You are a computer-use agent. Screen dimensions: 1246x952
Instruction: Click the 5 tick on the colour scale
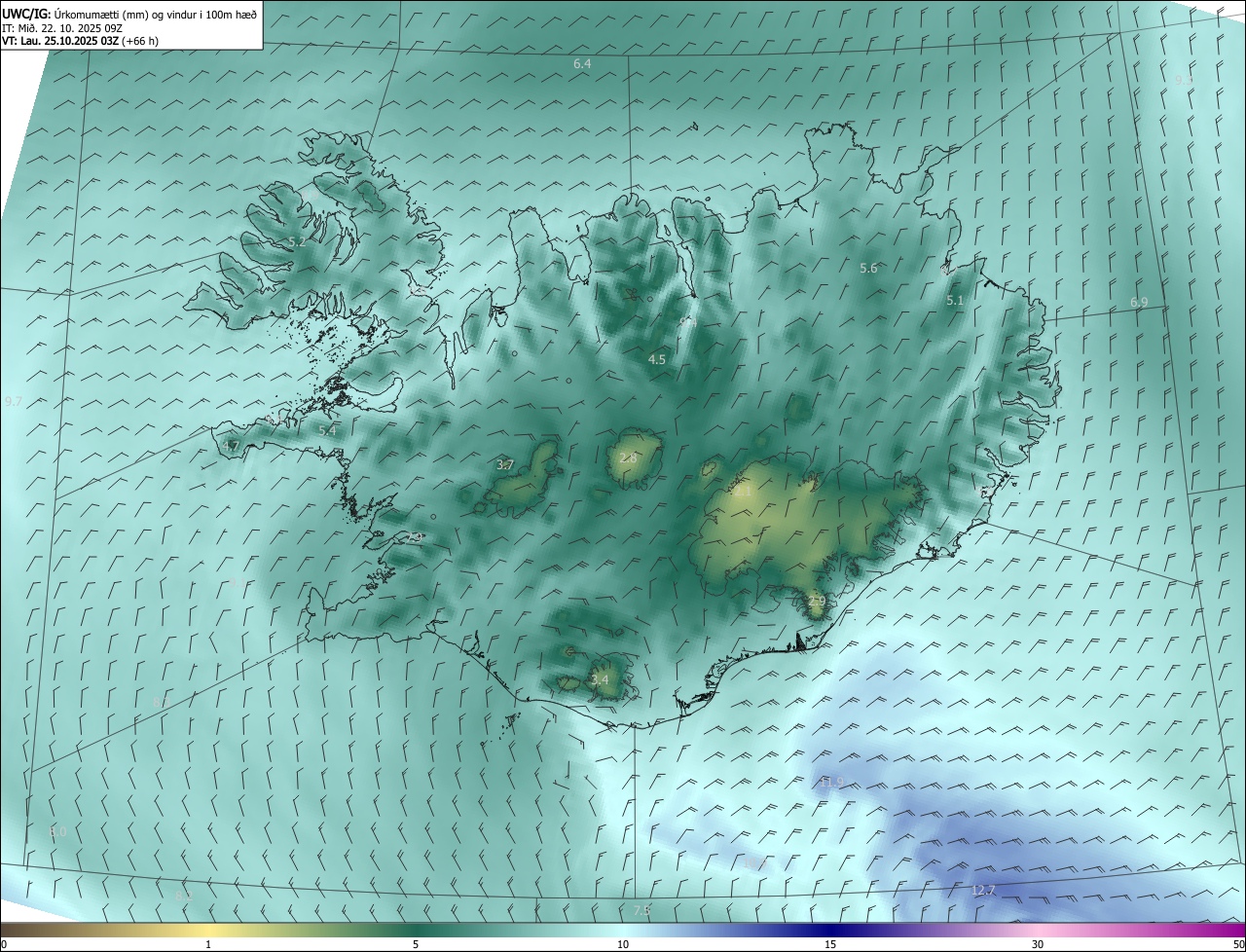416,944
